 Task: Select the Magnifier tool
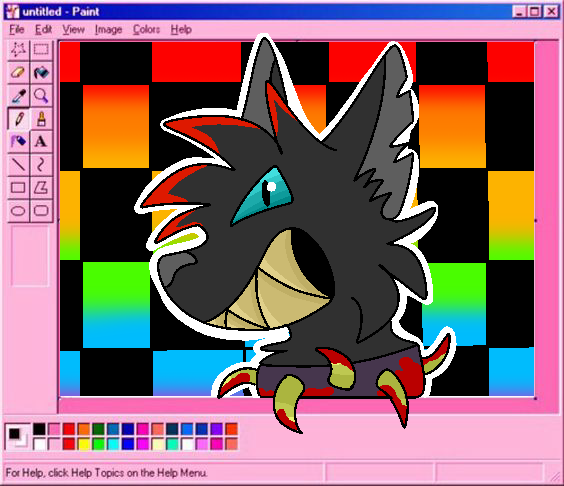point(41,95)
